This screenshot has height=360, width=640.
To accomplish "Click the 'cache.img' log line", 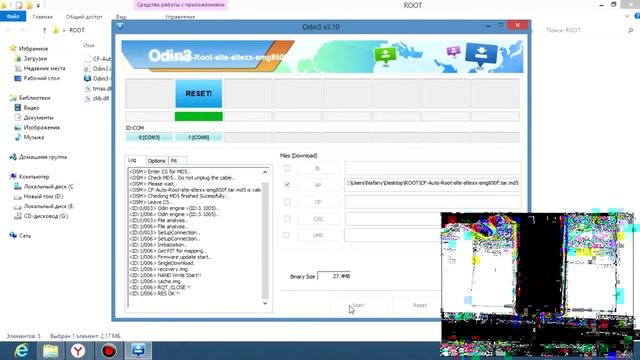I will point(155,281).
